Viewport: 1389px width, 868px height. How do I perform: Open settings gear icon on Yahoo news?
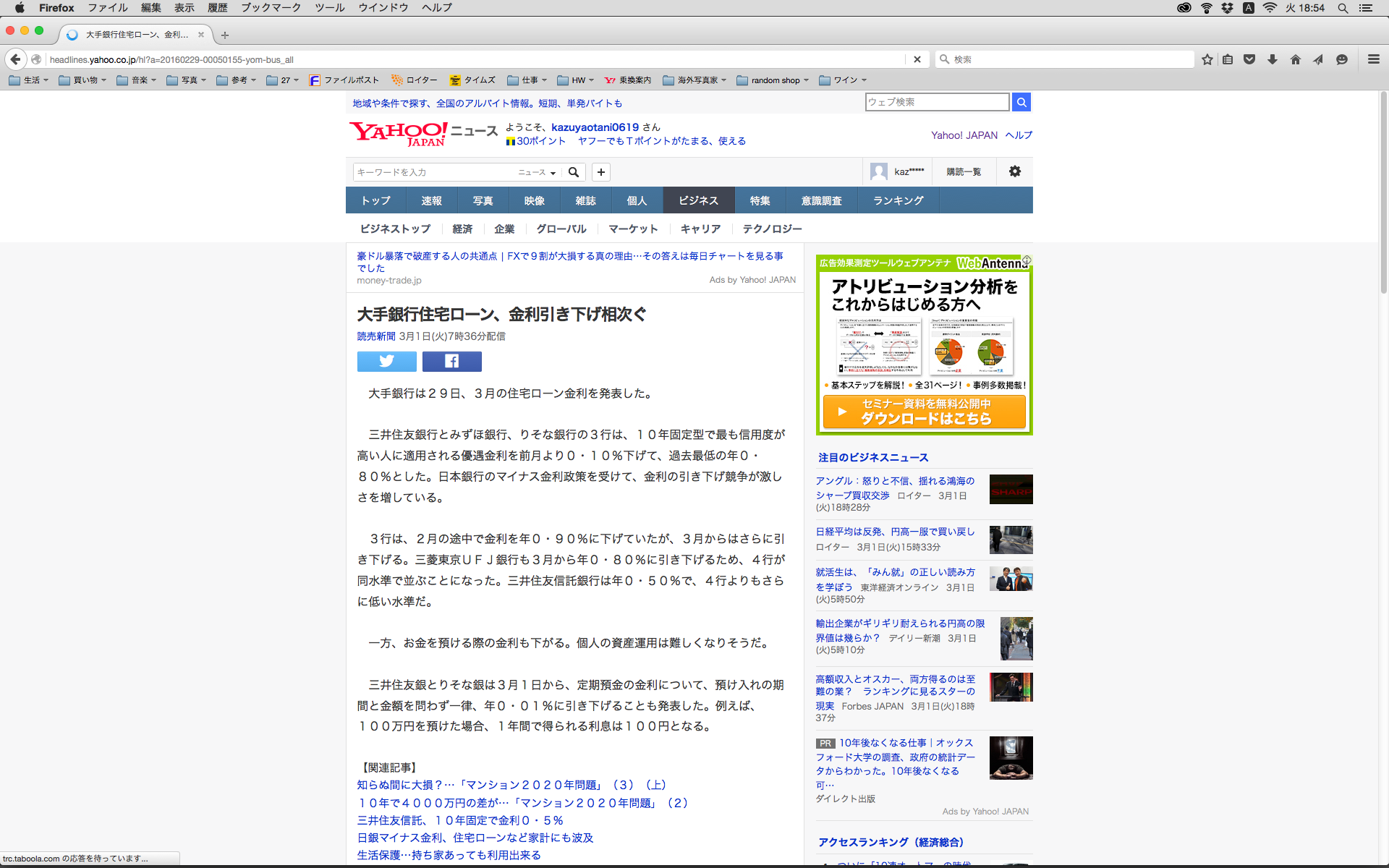point(1014,171)
